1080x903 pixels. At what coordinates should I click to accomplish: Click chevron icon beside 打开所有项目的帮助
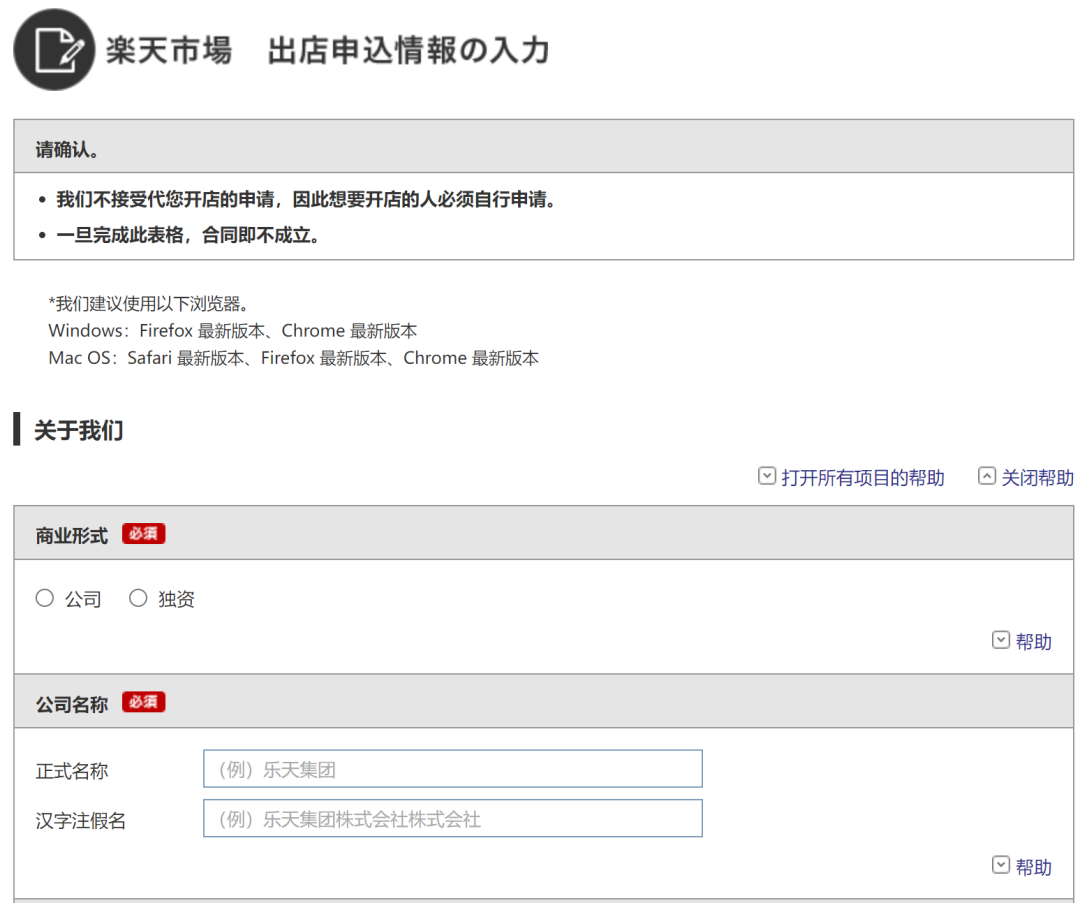pyautogui.click(x=767, y=476)
